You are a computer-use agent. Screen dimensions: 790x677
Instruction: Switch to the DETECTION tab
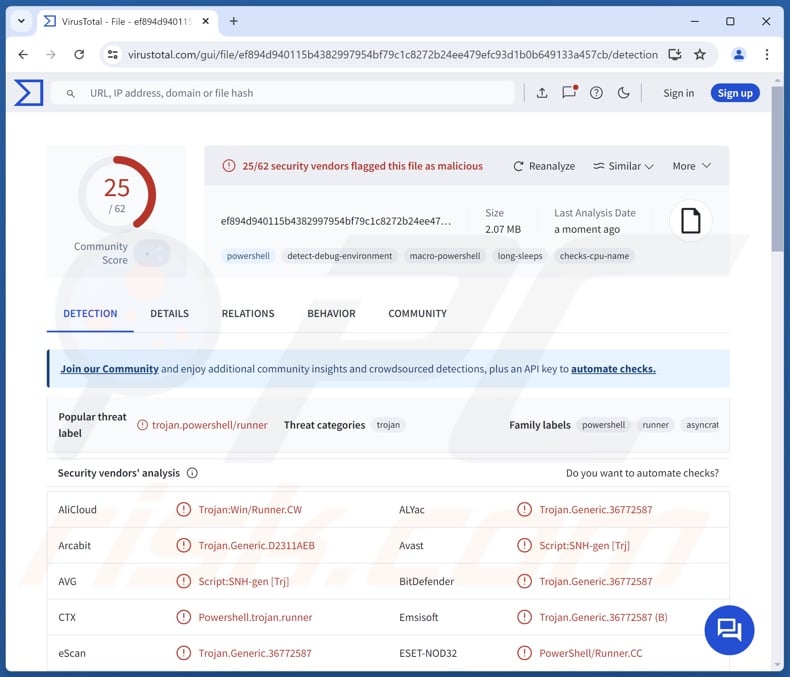[x=90, y=313]
